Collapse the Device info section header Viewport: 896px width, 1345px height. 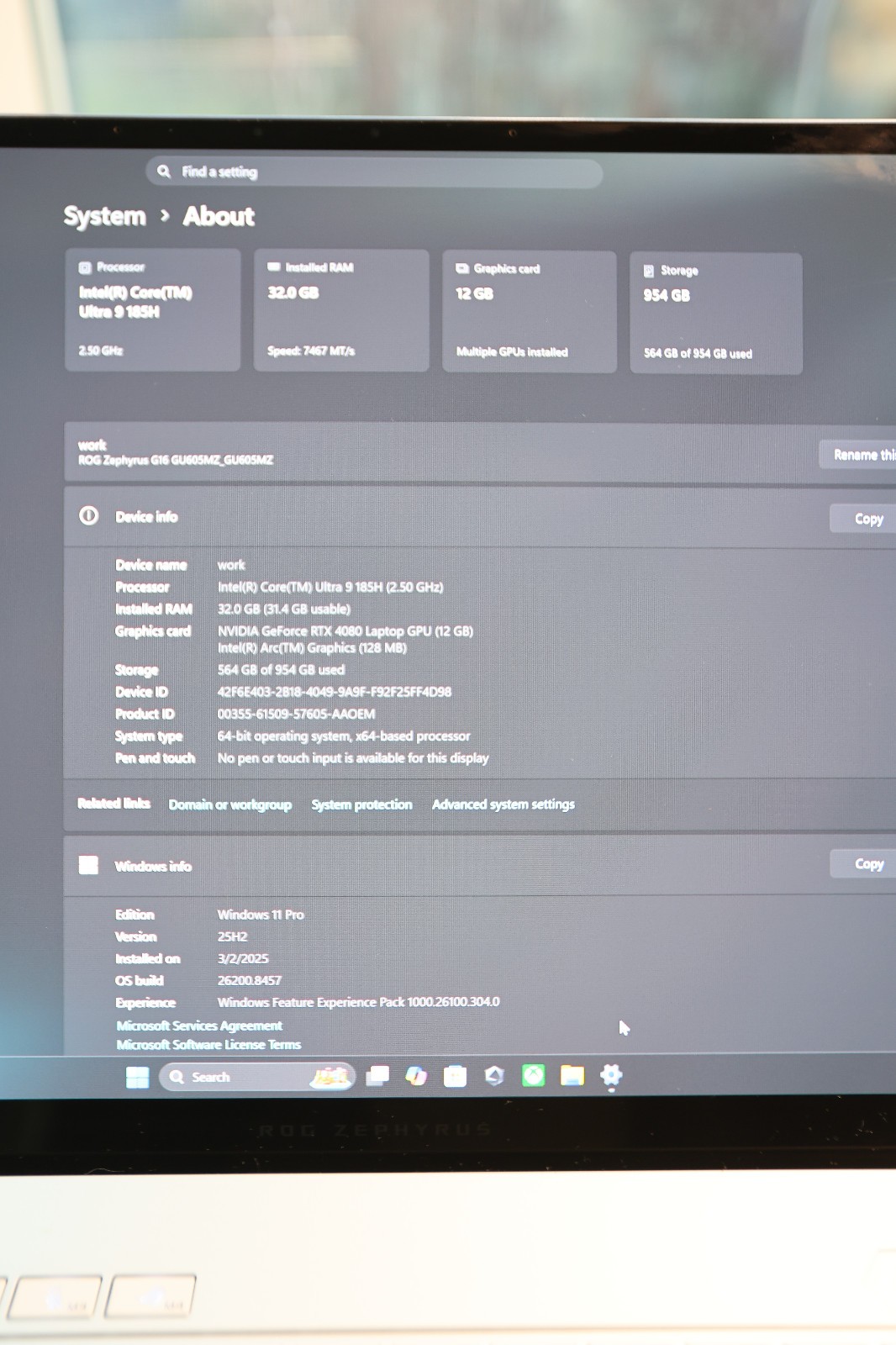[x=480, y=517]
